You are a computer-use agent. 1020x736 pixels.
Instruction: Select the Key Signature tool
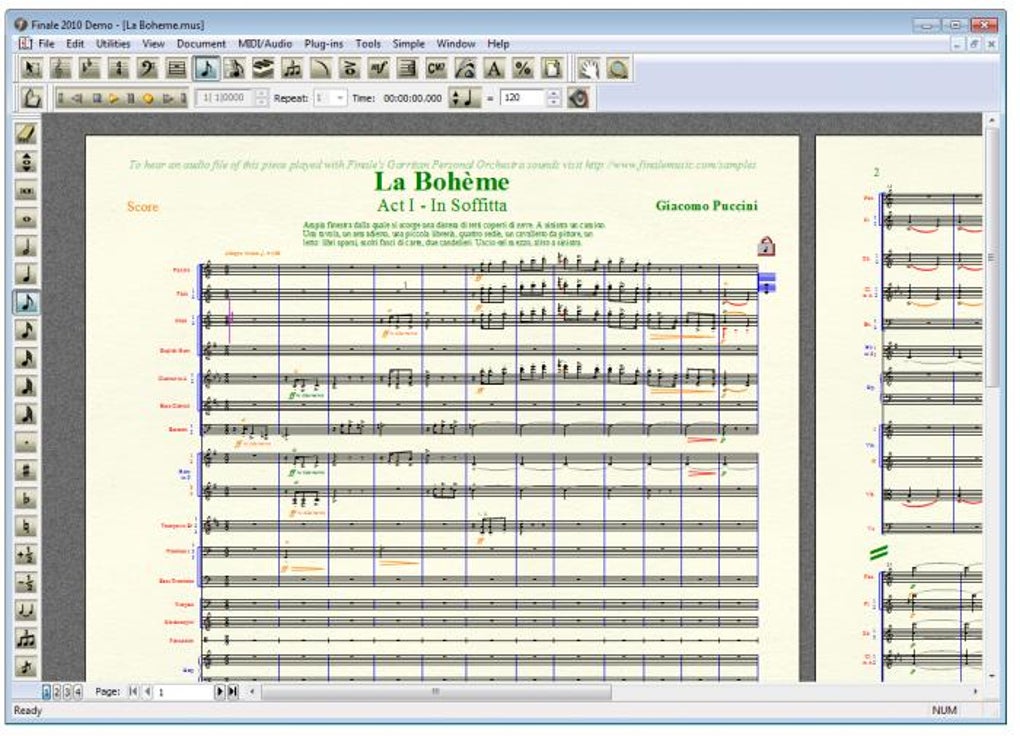tap(89, 68)
